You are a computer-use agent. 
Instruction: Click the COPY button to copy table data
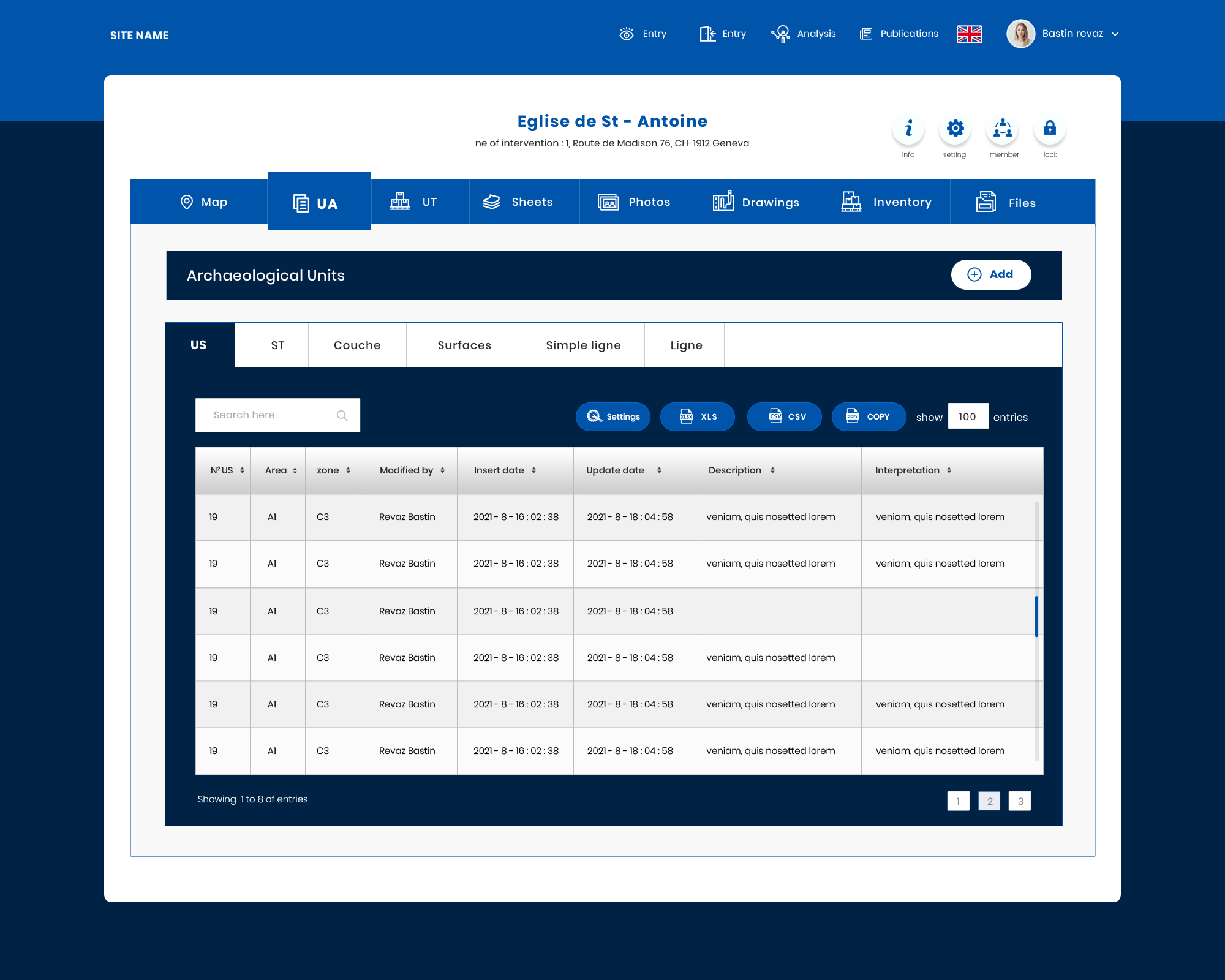869,417
